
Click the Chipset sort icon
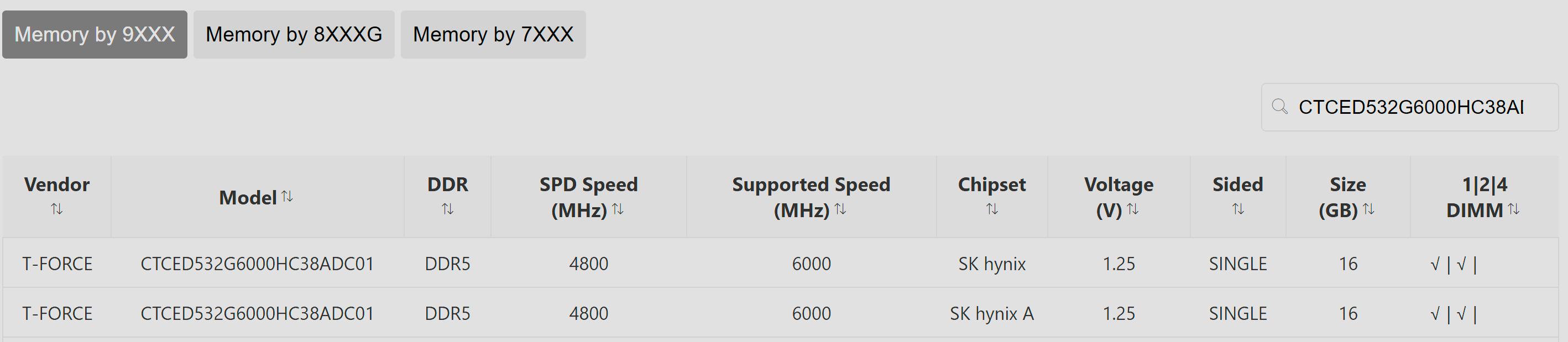point(991,209)
